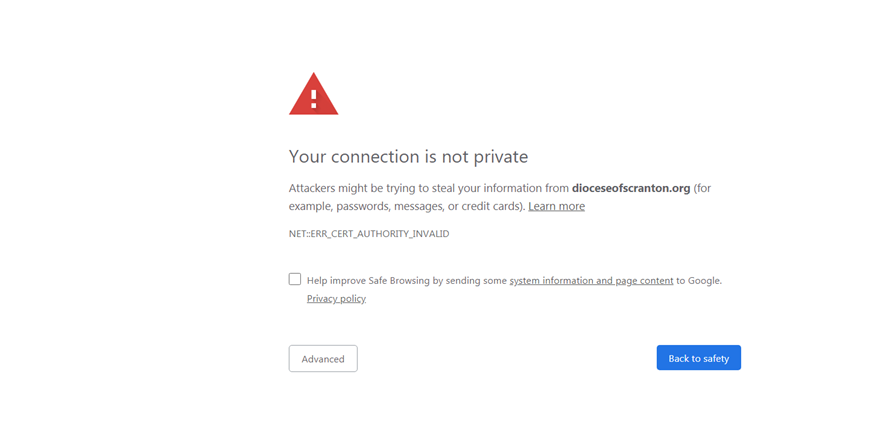
Task: Open "system information and page content" link
Action: [591, 281]
